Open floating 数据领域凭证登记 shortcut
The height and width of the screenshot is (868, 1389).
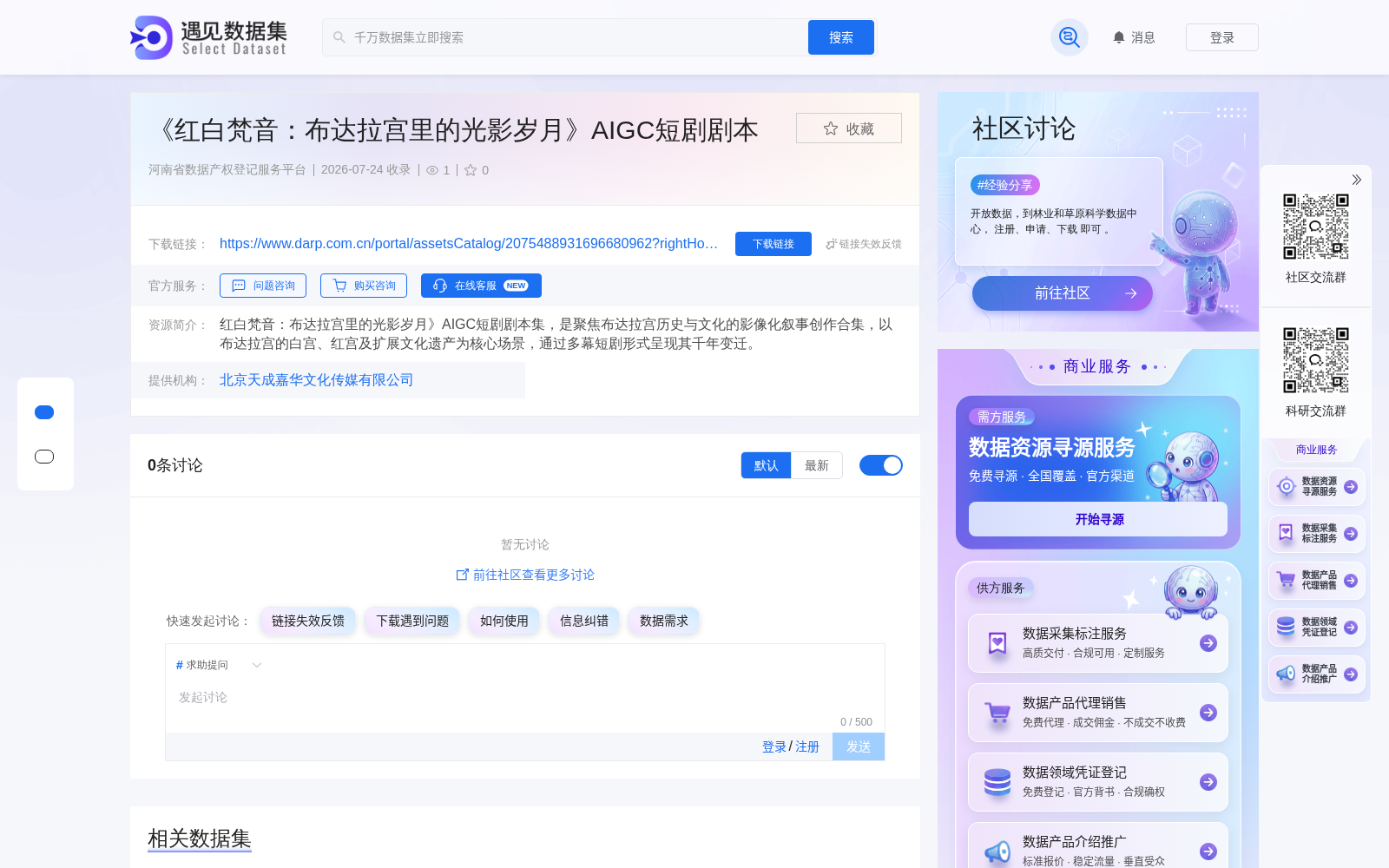click(x=1317, y=628)
